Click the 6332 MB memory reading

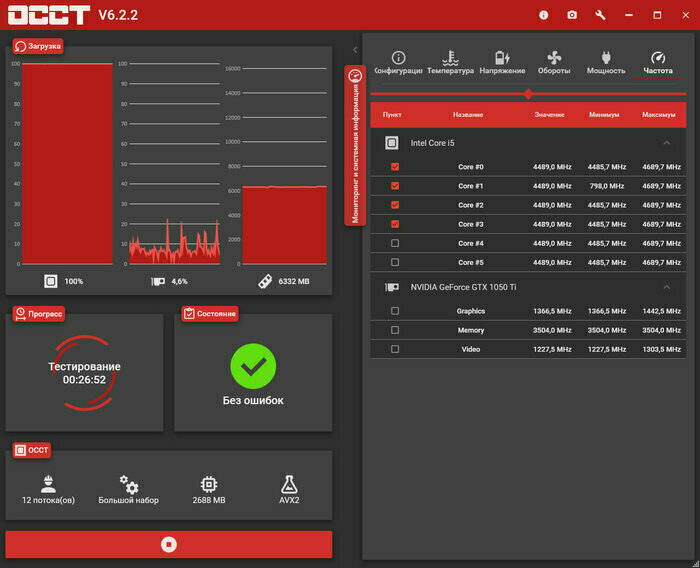click(x=294, y=281)
